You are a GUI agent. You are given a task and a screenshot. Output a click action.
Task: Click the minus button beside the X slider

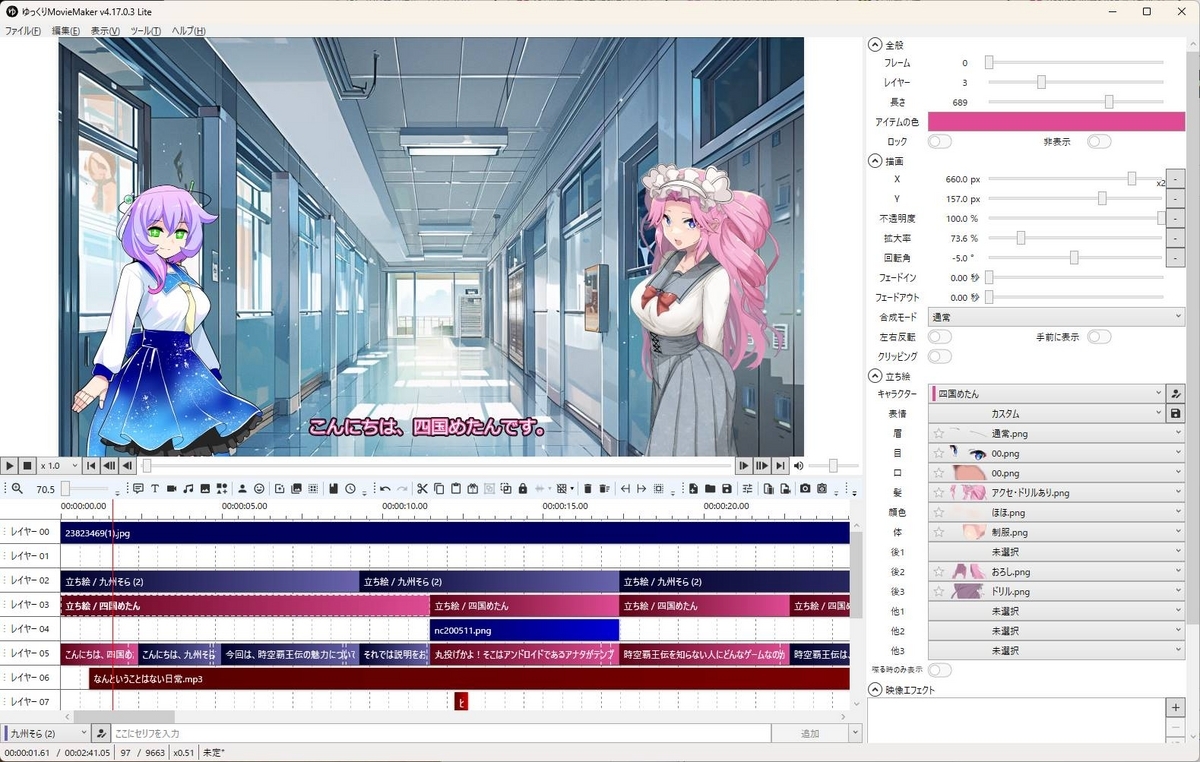[1176, 179]
